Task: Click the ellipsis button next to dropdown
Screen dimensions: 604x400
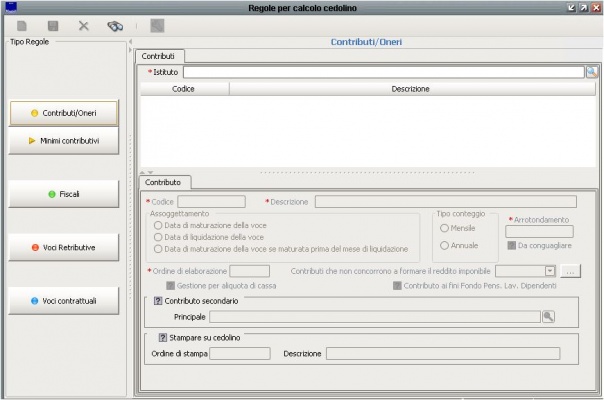Action: pos(569,271)
